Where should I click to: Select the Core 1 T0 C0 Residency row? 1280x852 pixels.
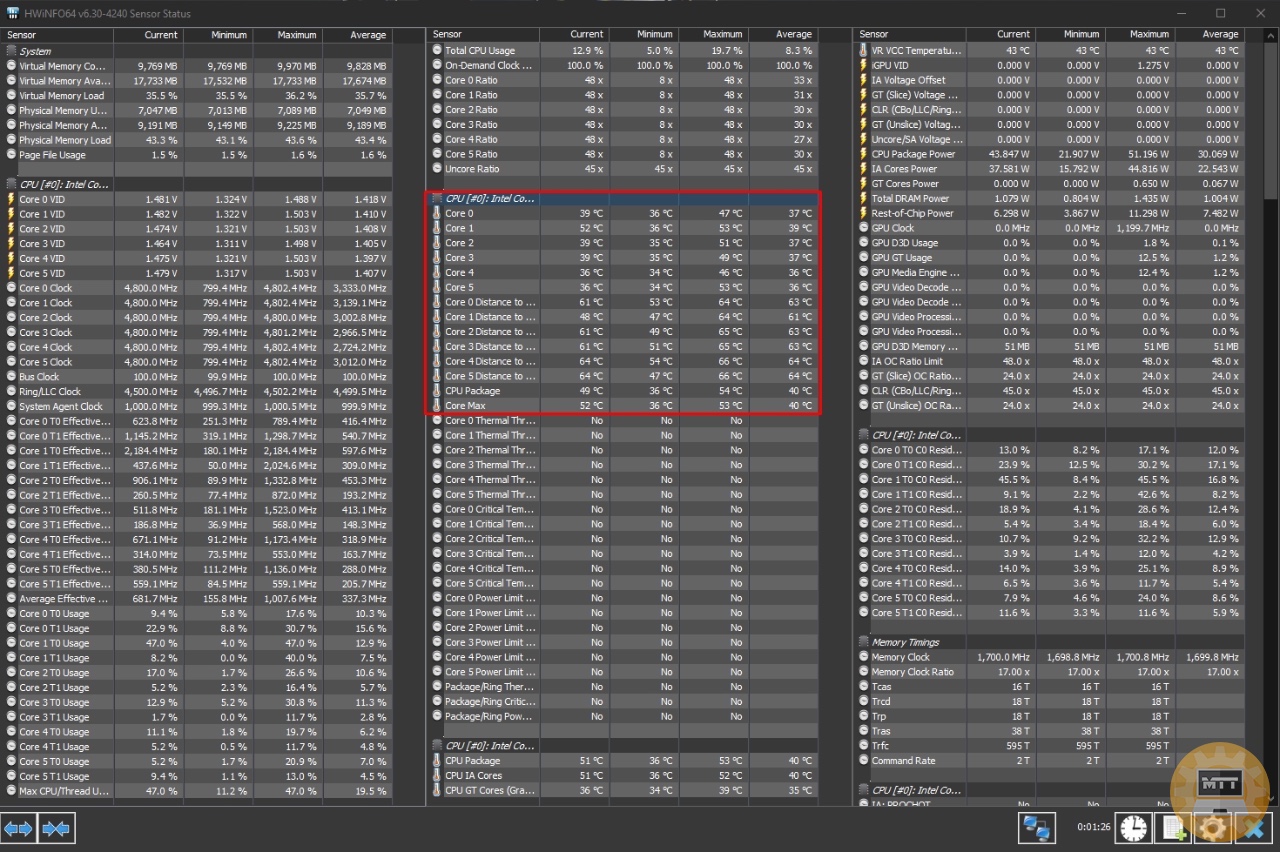point(1051,479)
